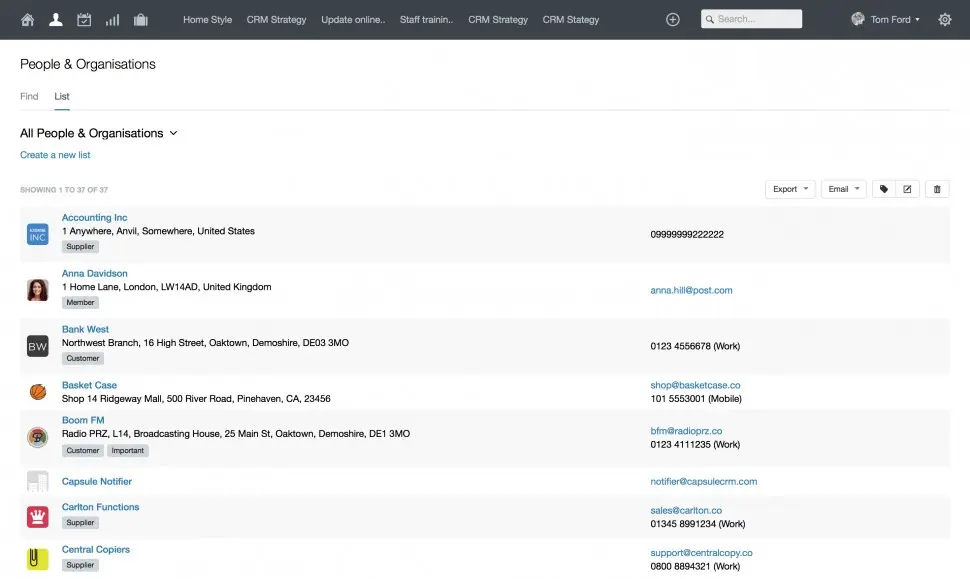Viewport: 970px width, 579px height.
Task: Open the Tom Ford user menu
Action: coord(886,19)
